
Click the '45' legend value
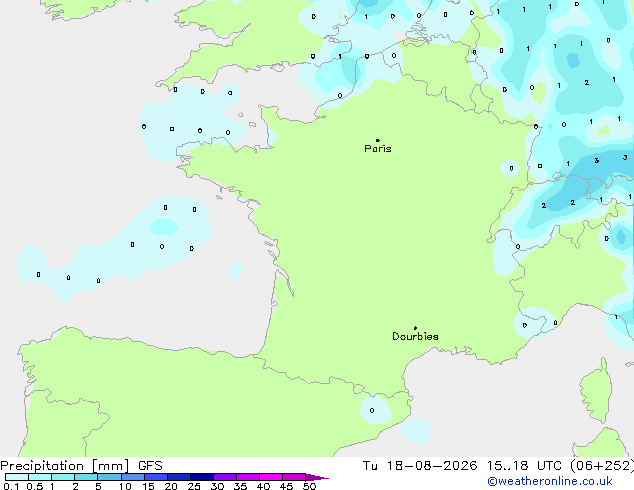286,486
